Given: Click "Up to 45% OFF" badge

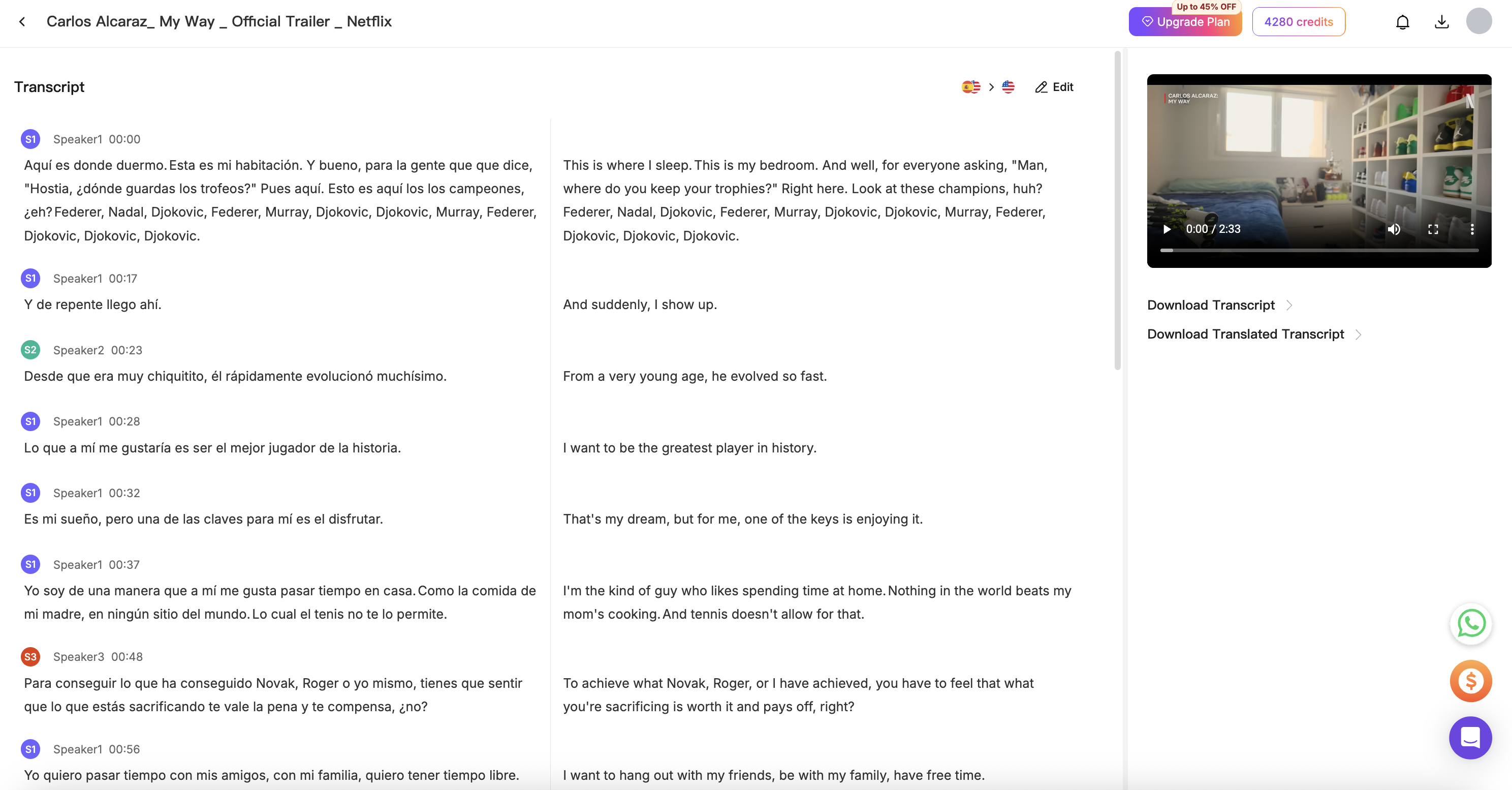Looking at the screenshot, I should 1206,7.
